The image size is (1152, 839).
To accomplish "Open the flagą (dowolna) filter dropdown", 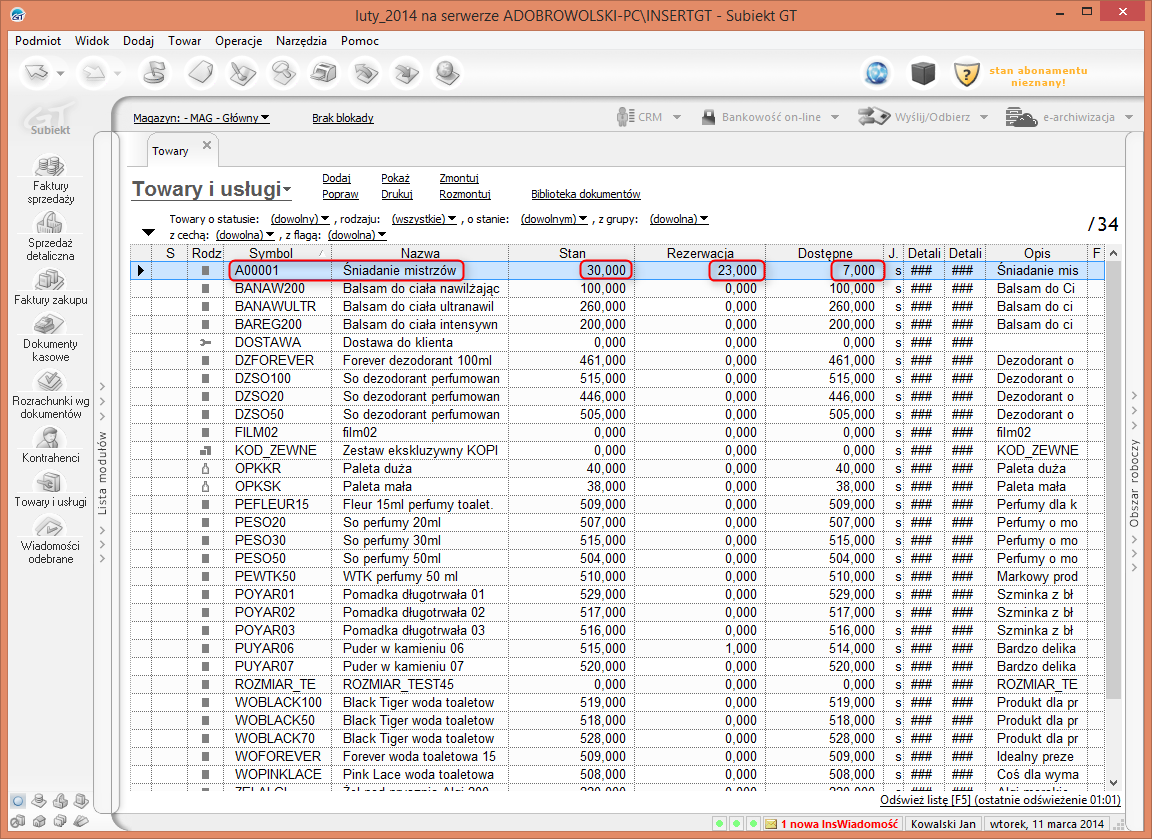I will click(357, 235).
